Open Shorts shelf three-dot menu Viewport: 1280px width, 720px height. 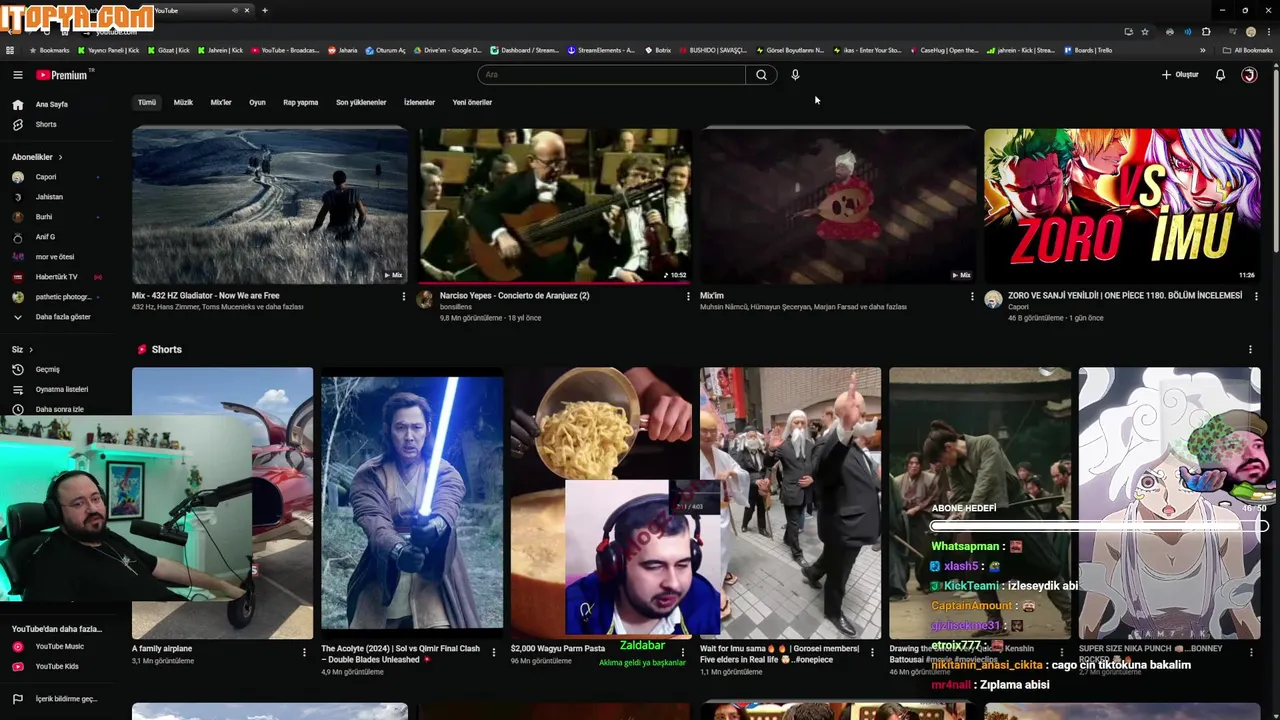click(1250, 350)
